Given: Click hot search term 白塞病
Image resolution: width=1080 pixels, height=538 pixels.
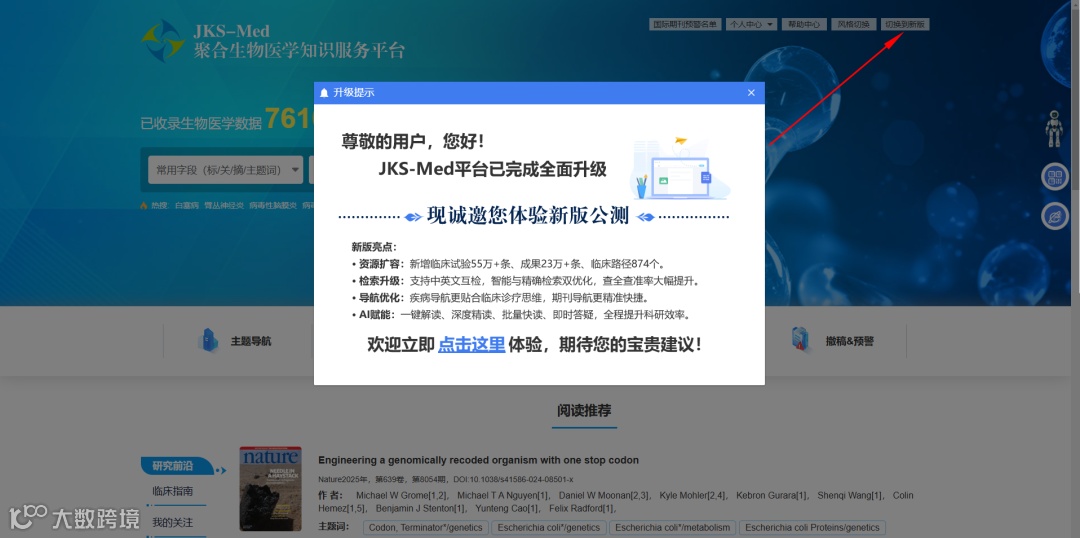Looking at the screenshot, I should (186, 205).
